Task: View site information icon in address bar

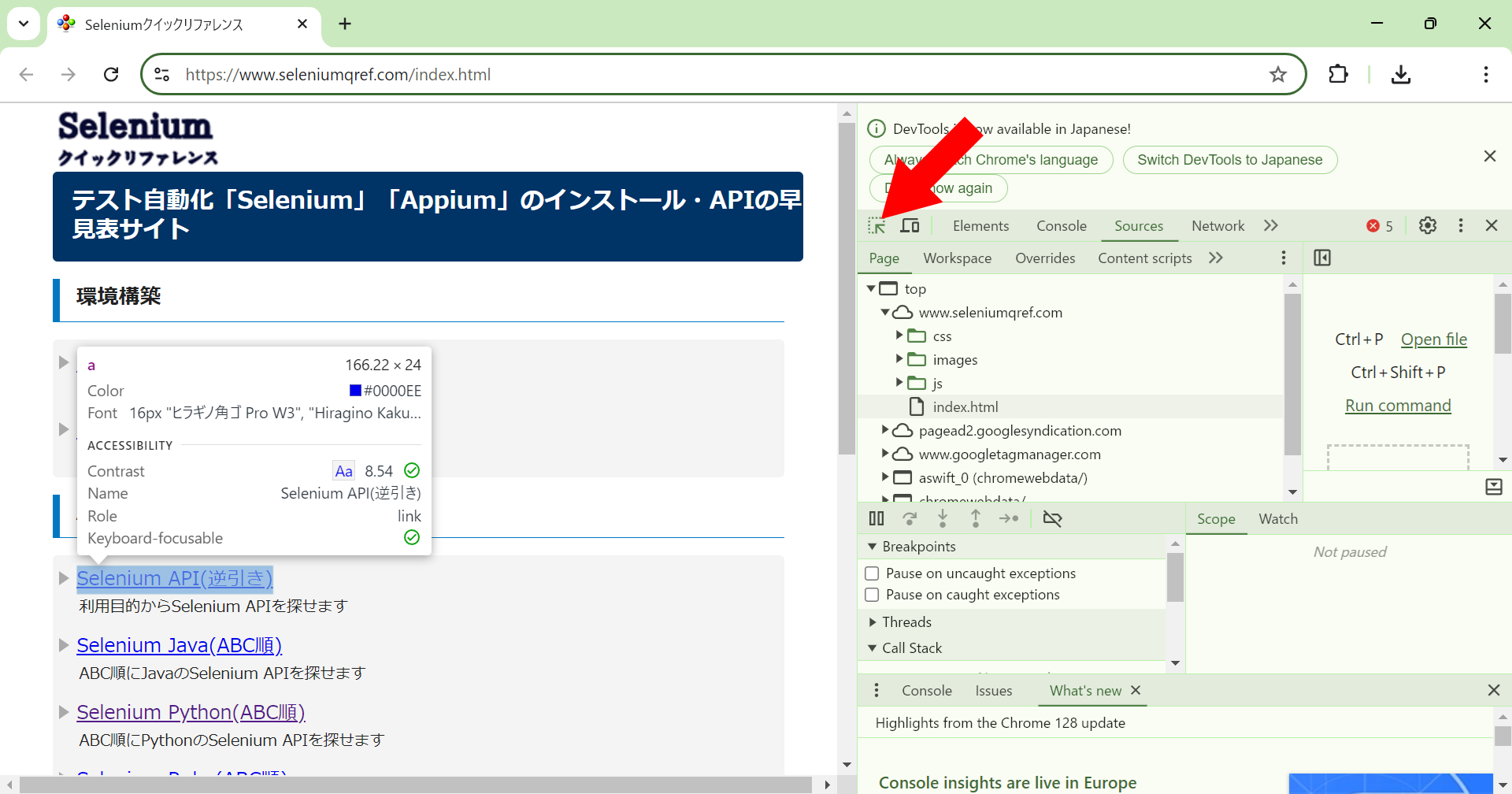Action: (x=162, y=75)
